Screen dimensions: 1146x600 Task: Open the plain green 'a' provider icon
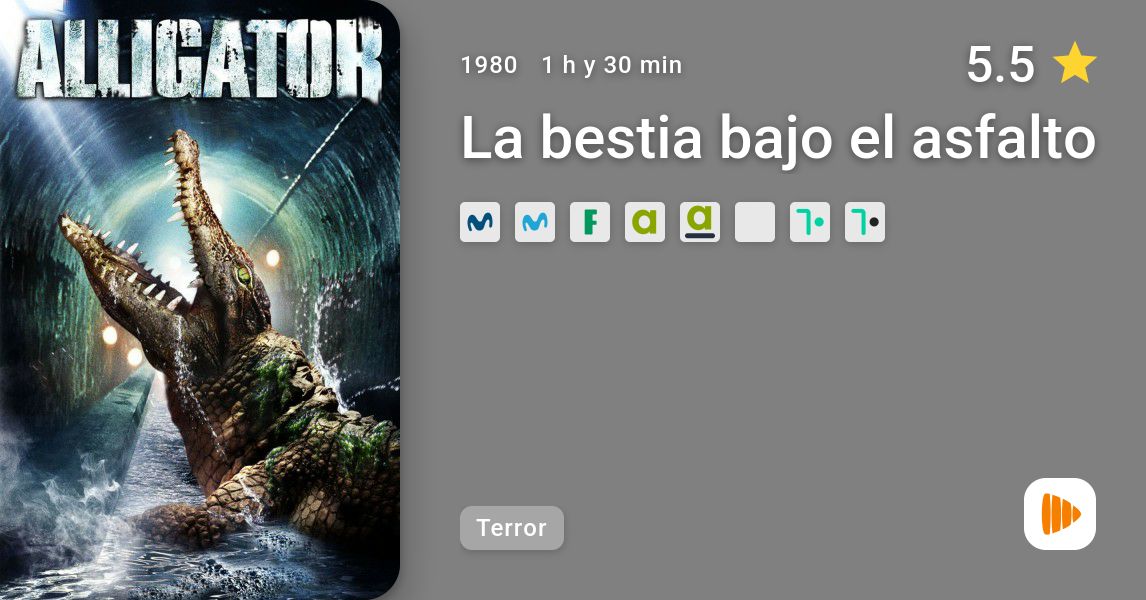tap(645, 222)
